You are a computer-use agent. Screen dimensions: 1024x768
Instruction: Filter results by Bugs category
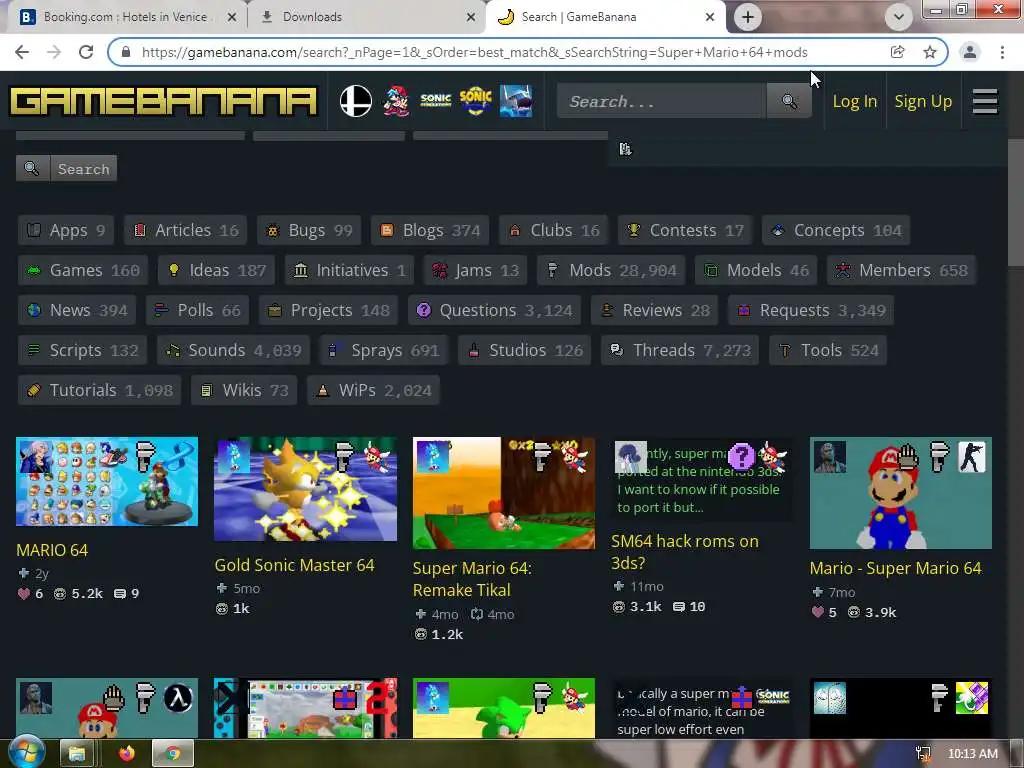(x=309, y=230)
